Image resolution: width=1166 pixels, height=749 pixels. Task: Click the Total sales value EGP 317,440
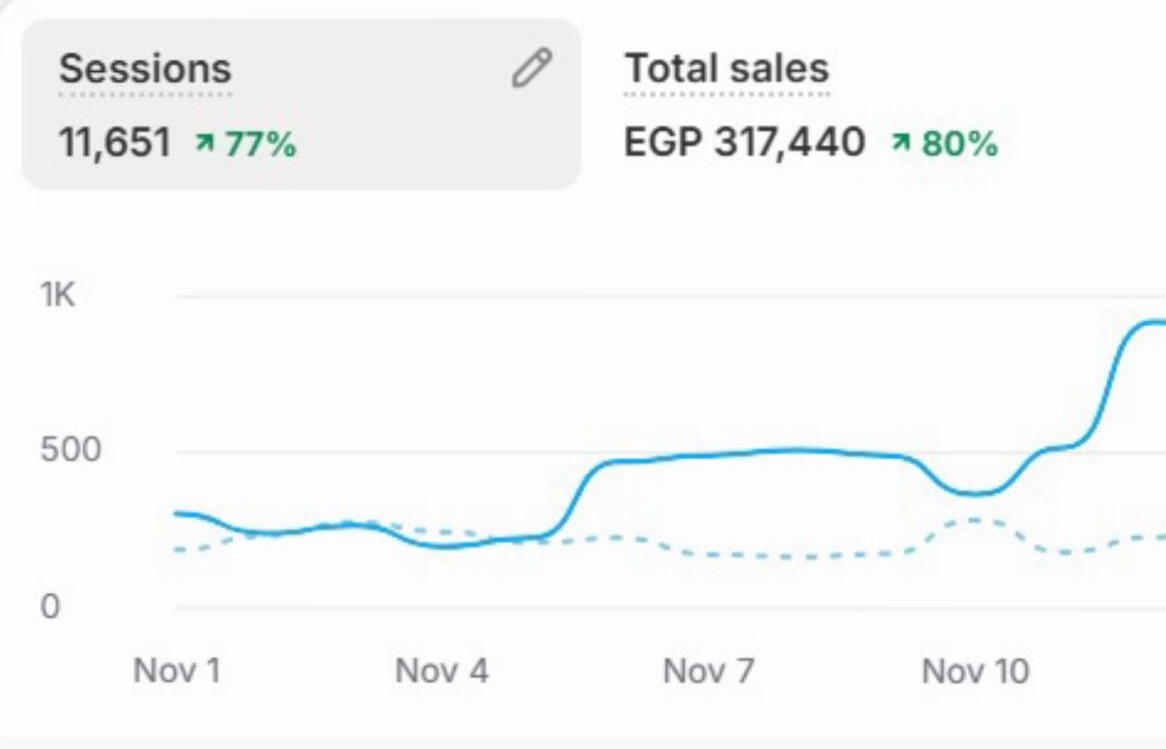coord(746,141)
